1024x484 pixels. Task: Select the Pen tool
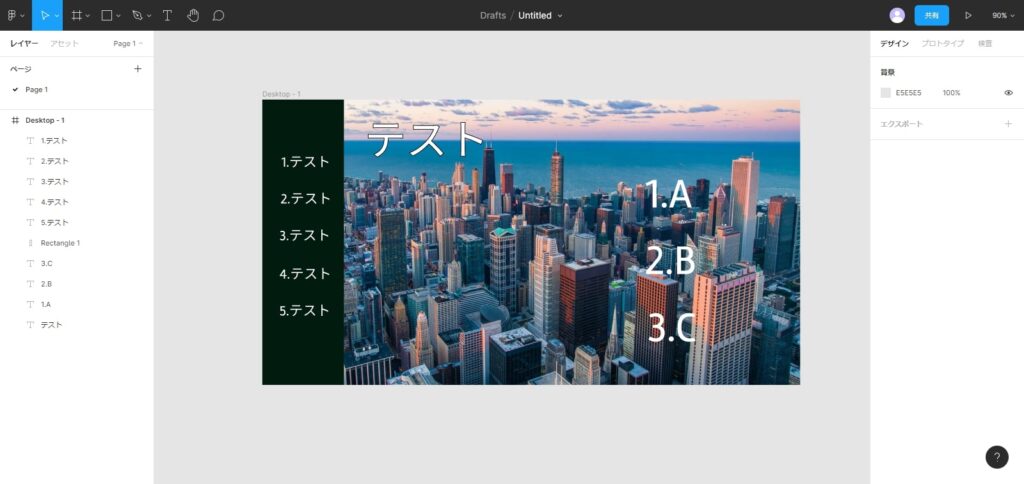coord(137,16)
